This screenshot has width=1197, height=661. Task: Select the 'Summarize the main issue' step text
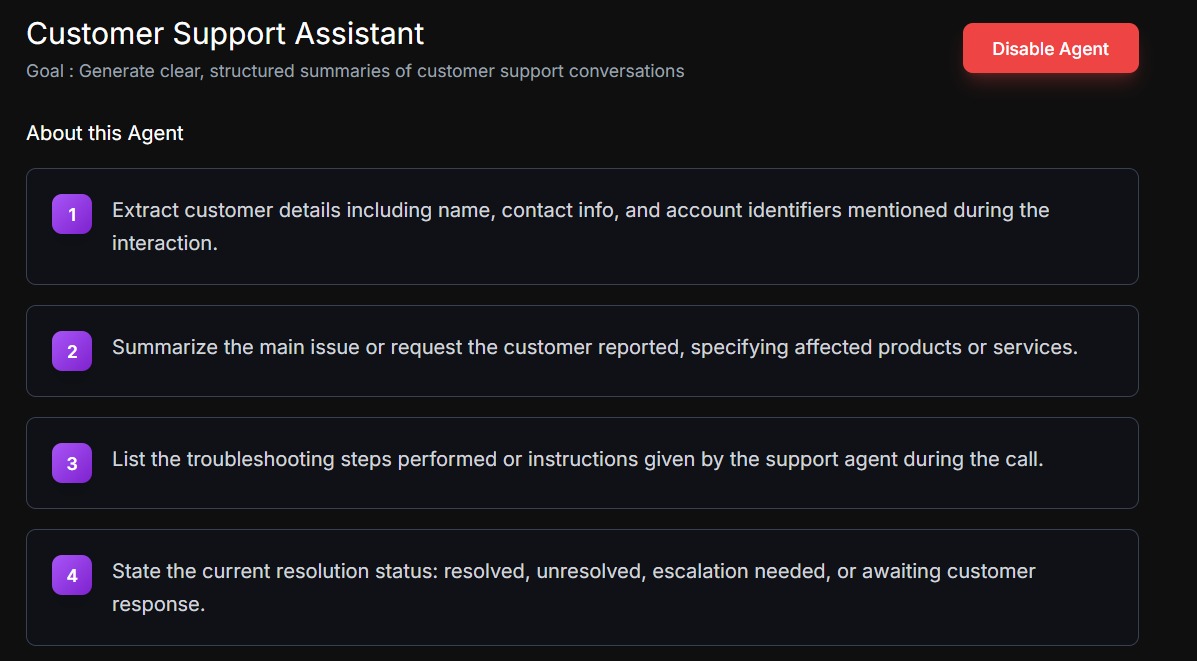[x=594, y=347]
